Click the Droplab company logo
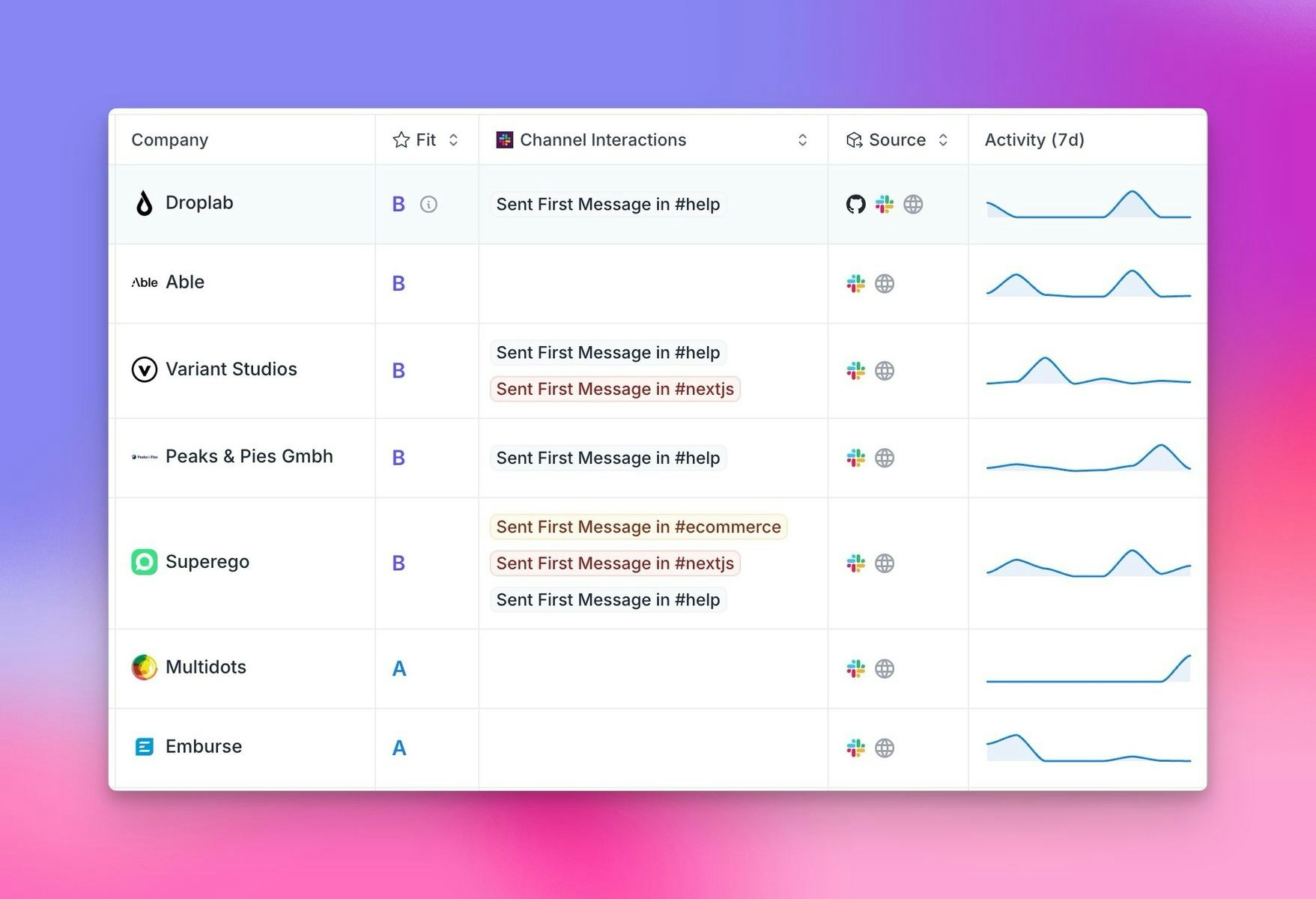Screen dimensions: 1316x899 143,202
